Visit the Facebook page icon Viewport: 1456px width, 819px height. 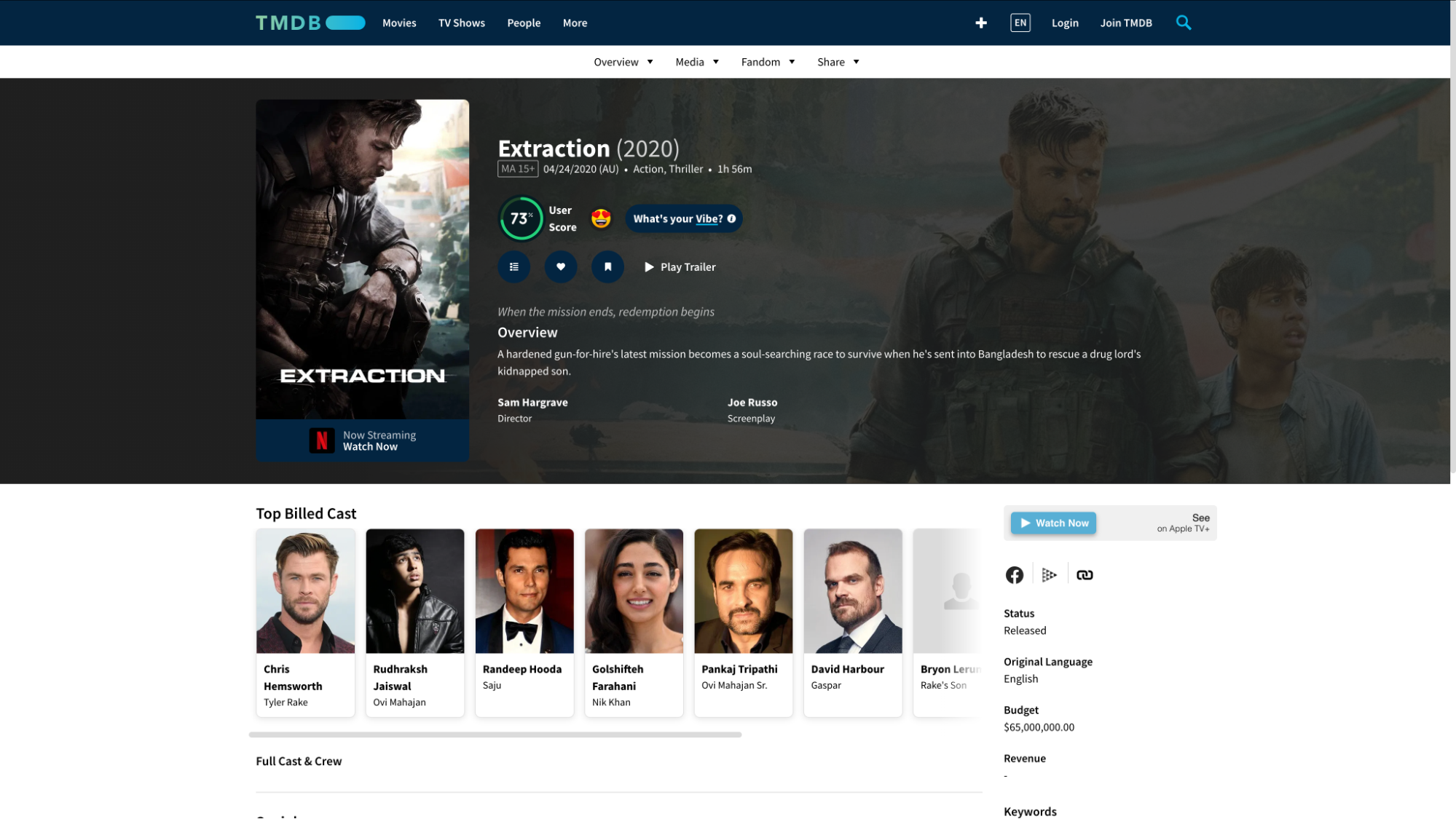pyautogui.click(x=1015, y=575)
